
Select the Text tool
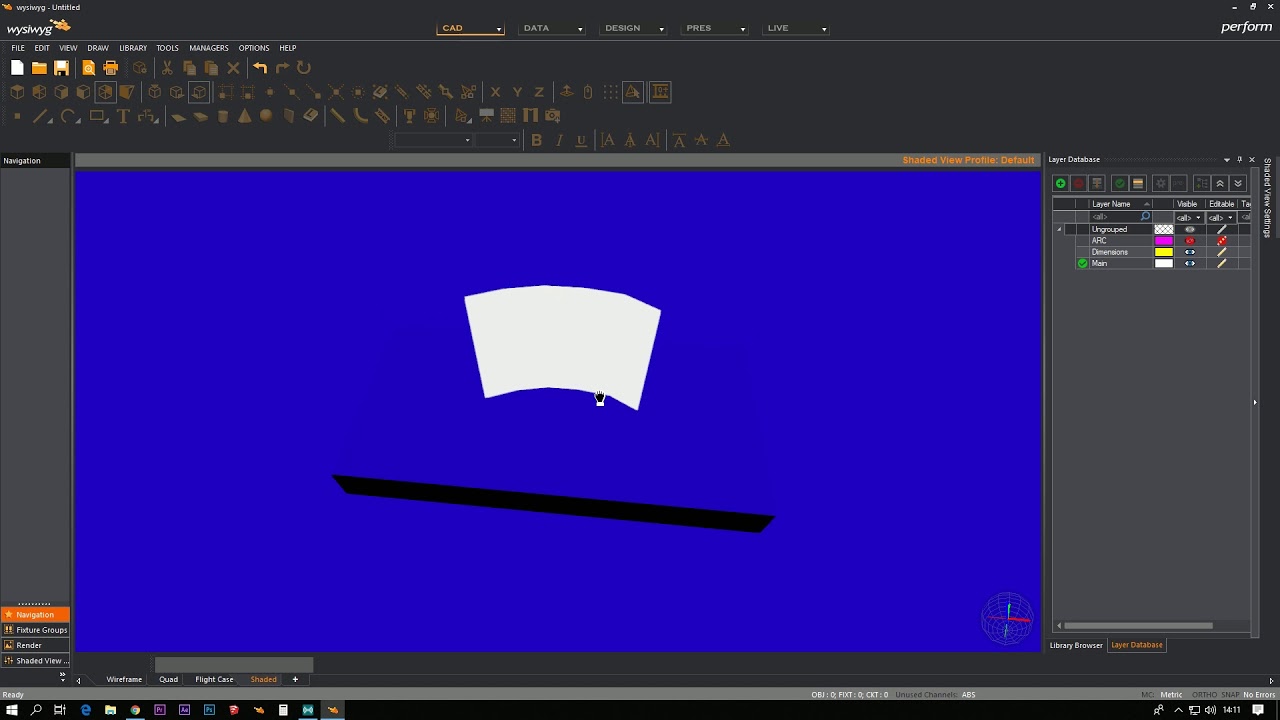click(x=123, y=116)
